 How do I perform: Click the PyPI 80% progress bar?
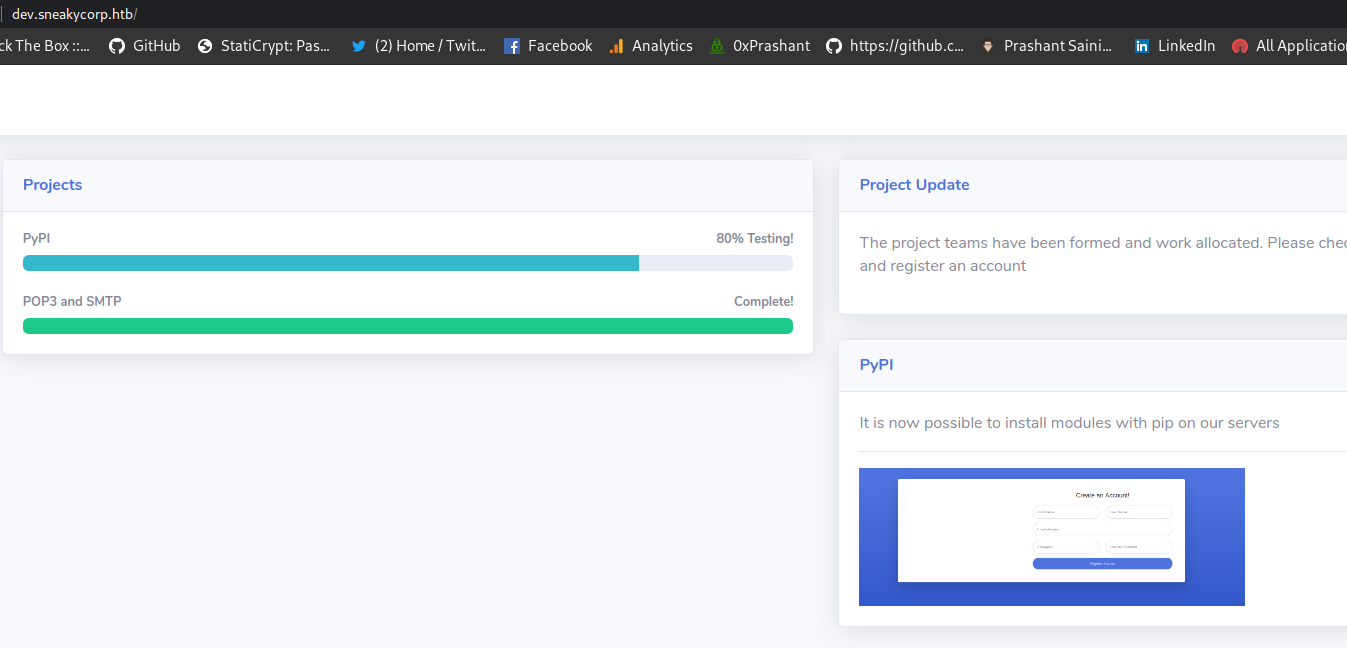tap(407, 263)
